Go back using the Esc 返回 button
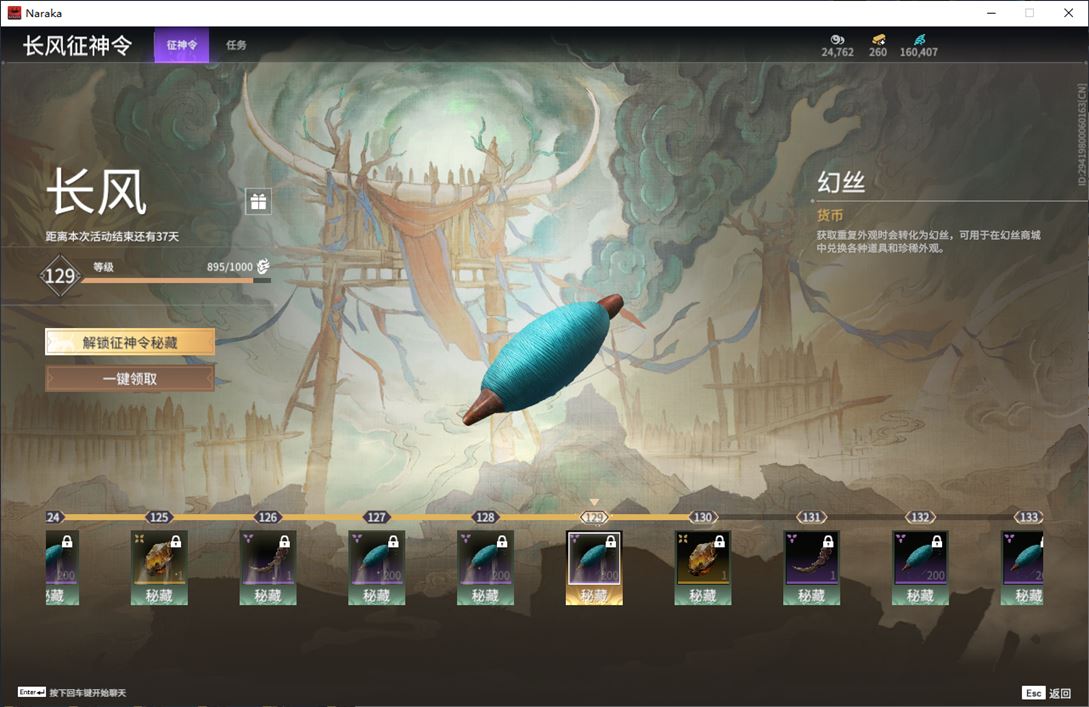The width and height of the screenshot is (1089, 707). [1047, 693]
